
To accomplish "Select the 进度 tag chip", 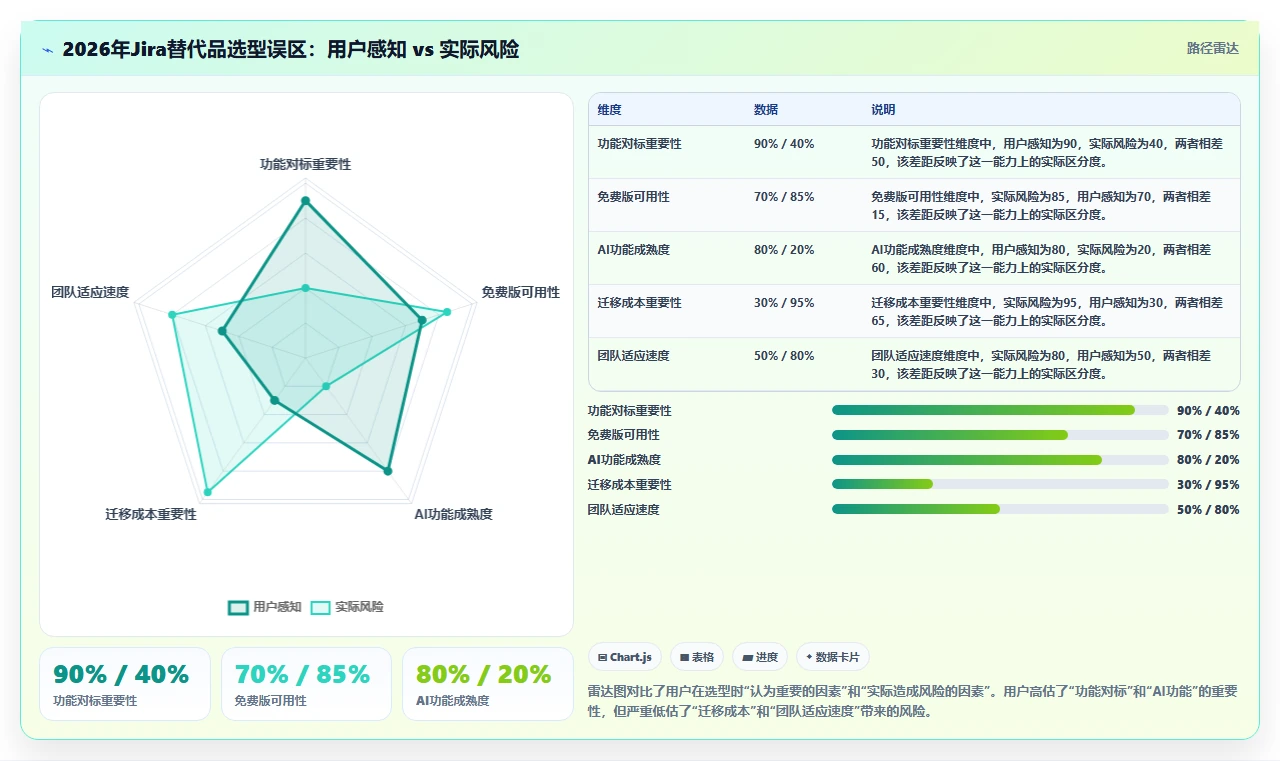I will pyautogui.click(x=760, y=657).
